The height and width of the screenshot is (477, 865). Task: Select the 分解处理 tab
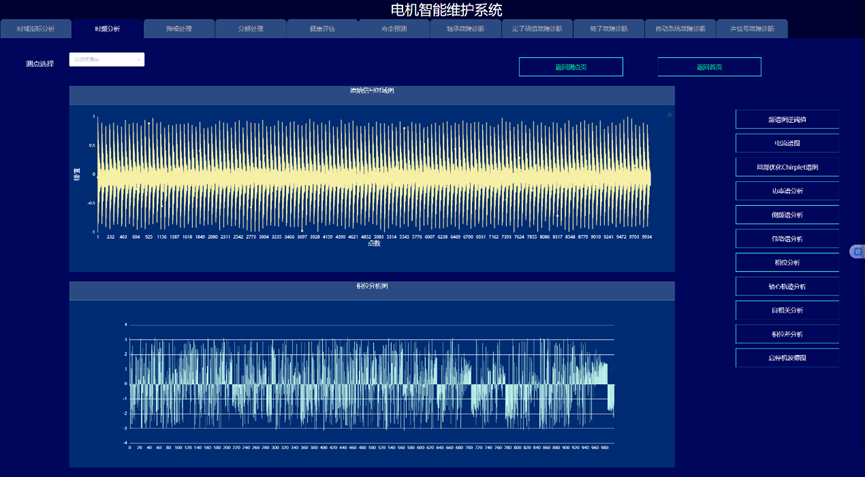point(251,29)
